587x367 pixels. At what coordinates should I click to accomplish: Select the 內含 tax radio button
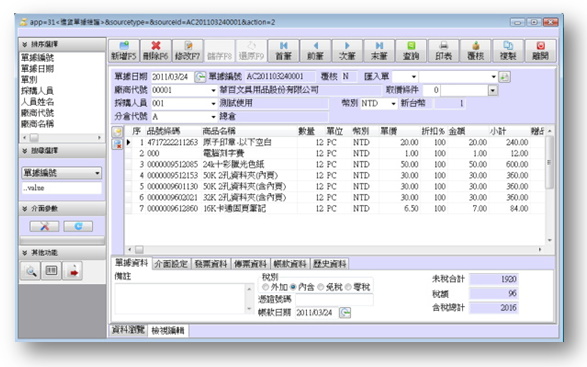(293, 287)
